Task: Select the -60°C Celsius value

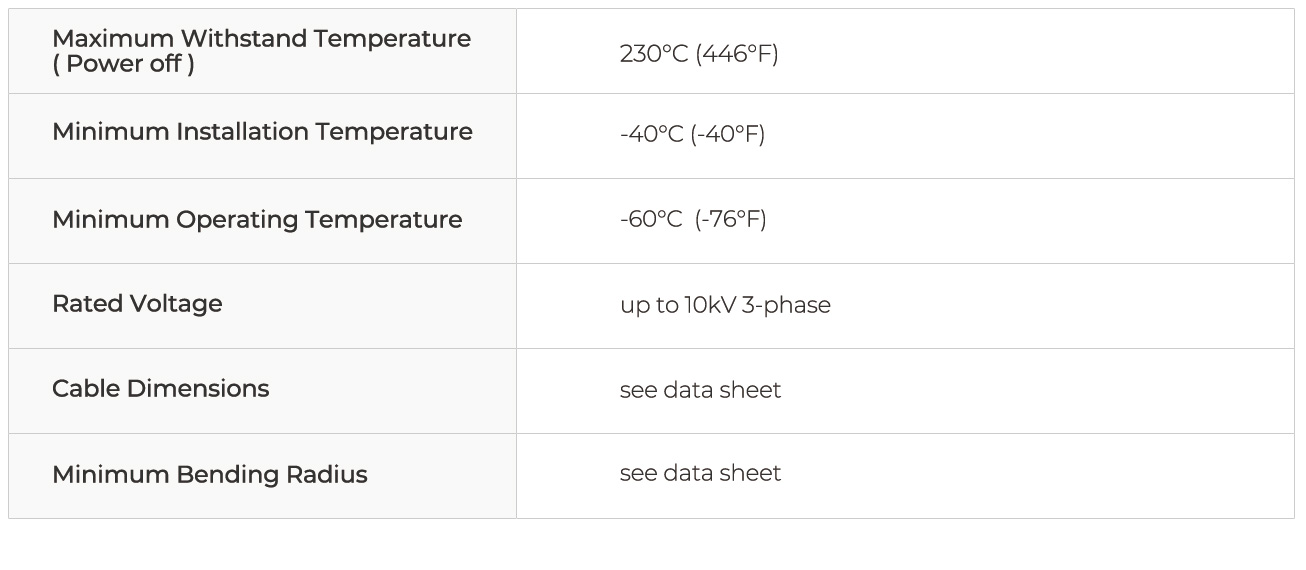Action: pyautogui.click(x=651, y=219)
